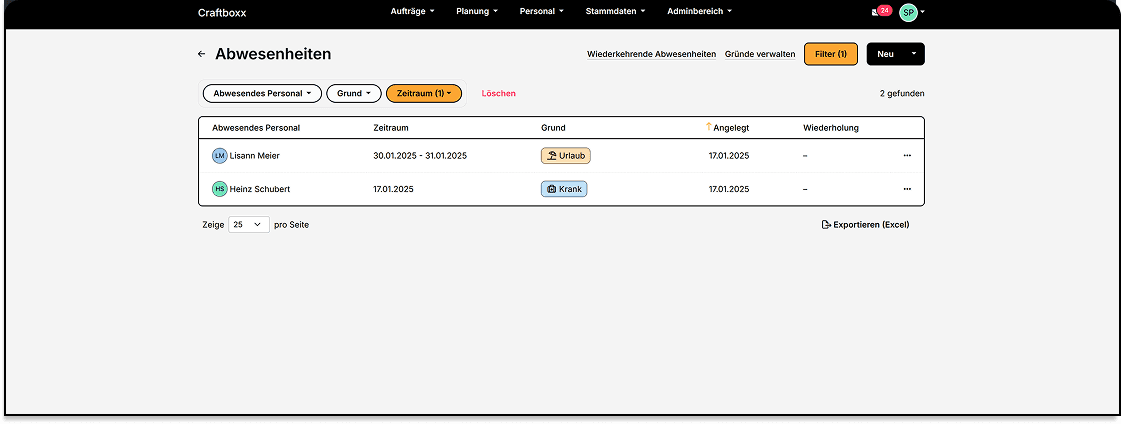Open the Planung menu
The image size is (1121, 424).
(x=477, y=11)
